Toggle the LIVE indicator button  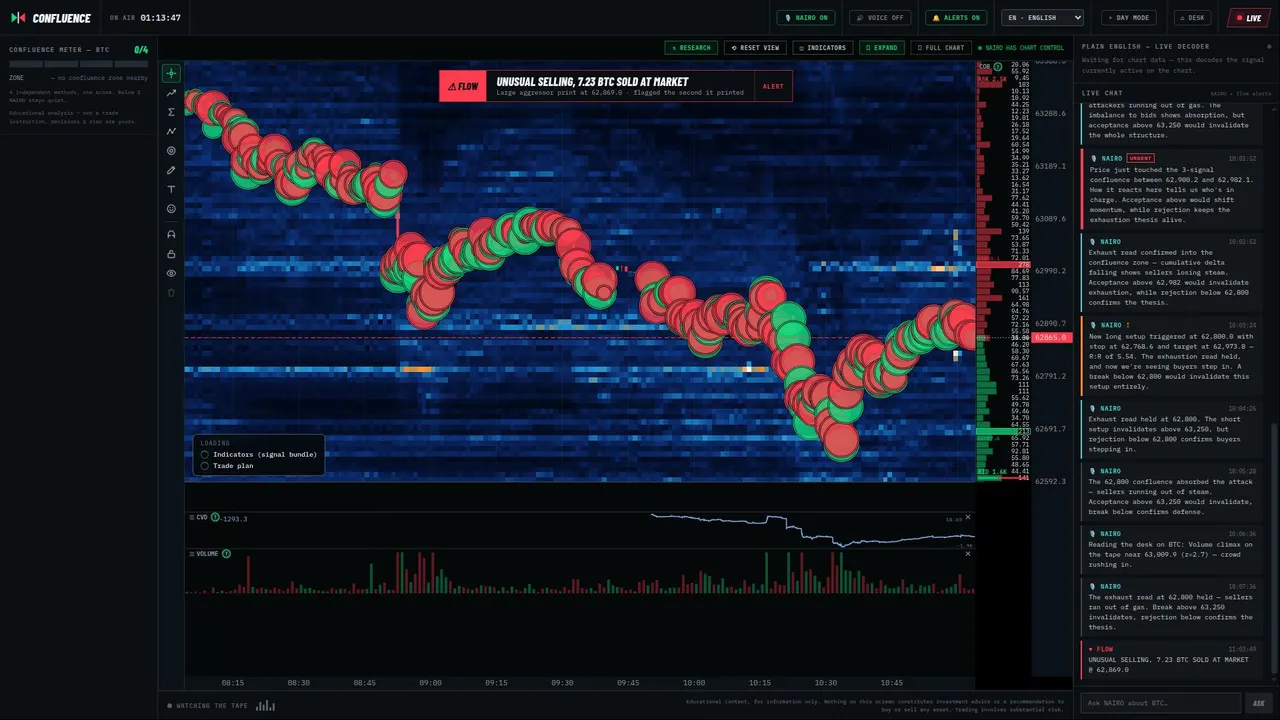click(x=1248, y=18)
